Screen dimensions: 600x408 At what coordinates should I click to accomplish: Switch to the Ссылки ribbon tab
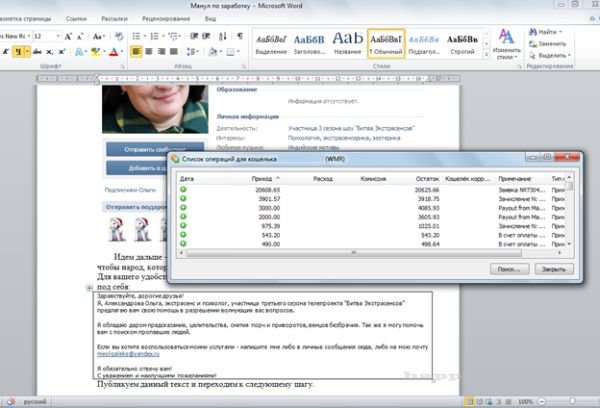pyautogui.click(x=75, y=18)
